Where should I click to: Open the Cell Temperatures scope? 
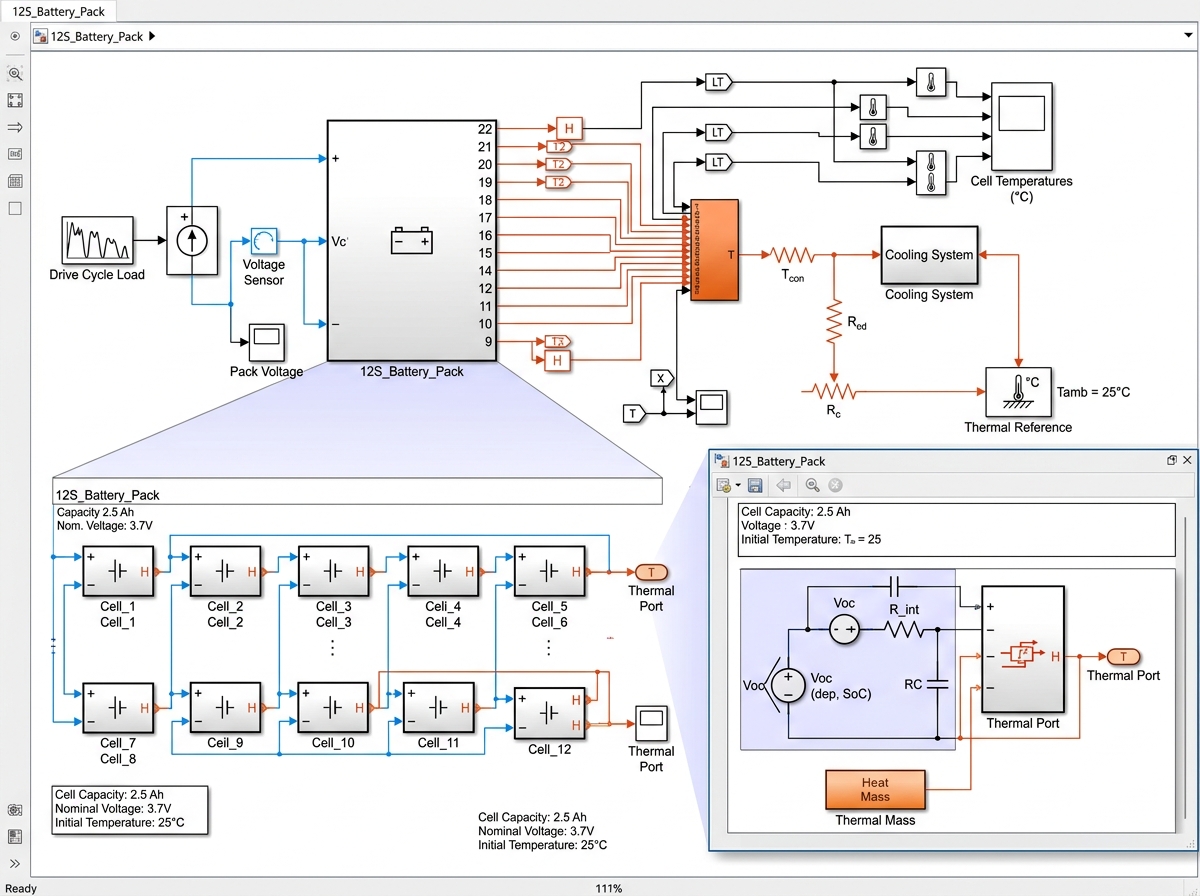coord(1021,126)
